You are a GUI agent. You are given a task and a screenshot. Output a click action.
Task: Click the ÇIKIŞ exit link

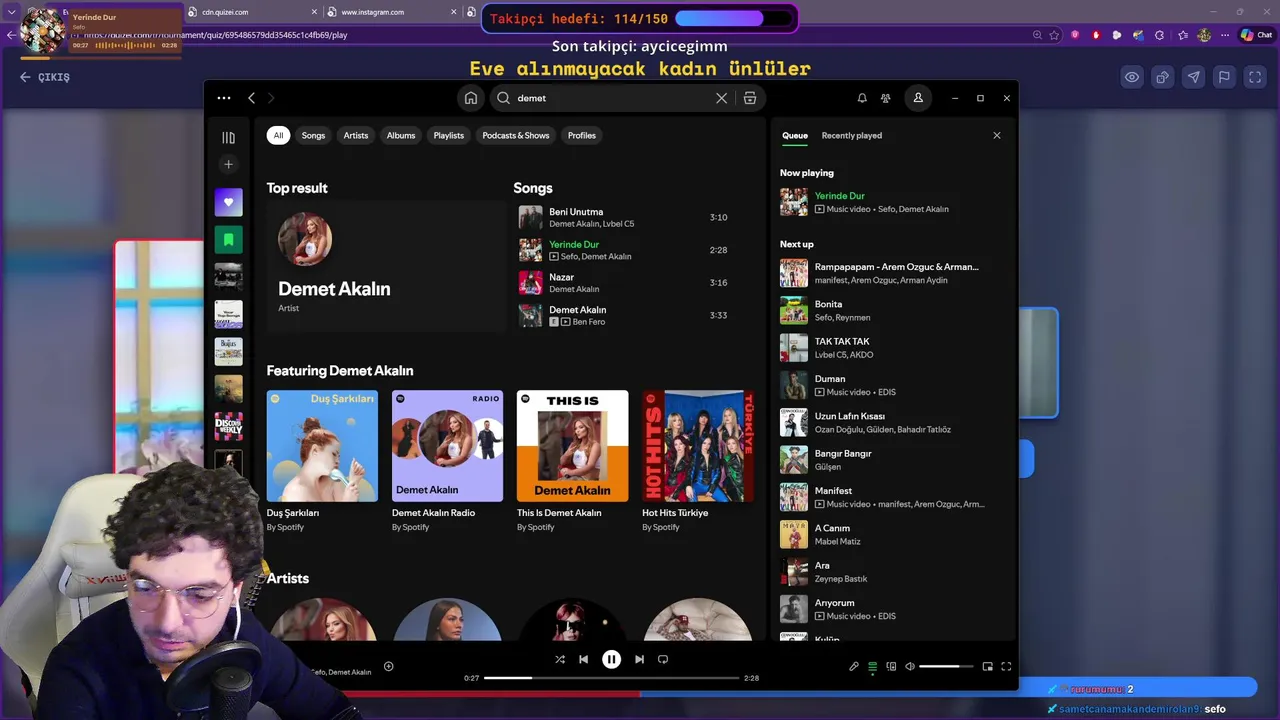(45, 77)
